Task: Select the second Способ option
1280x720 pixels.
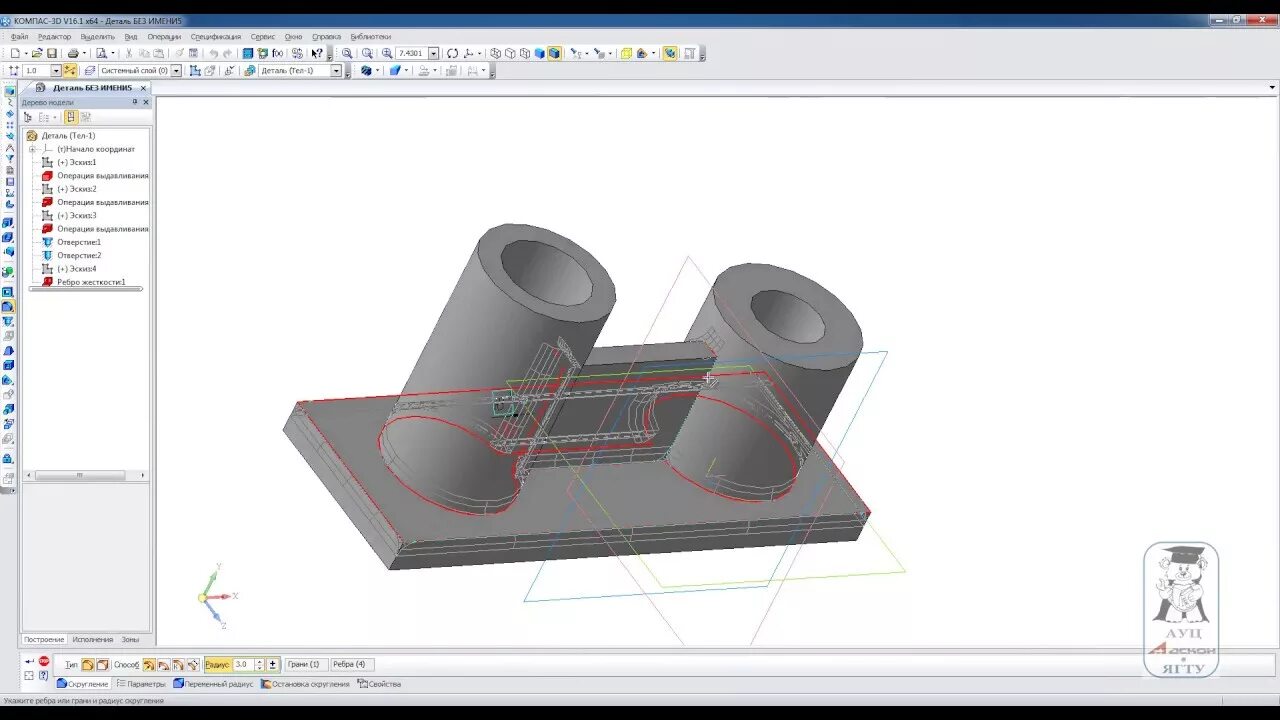Action: (x=164, y=664)
